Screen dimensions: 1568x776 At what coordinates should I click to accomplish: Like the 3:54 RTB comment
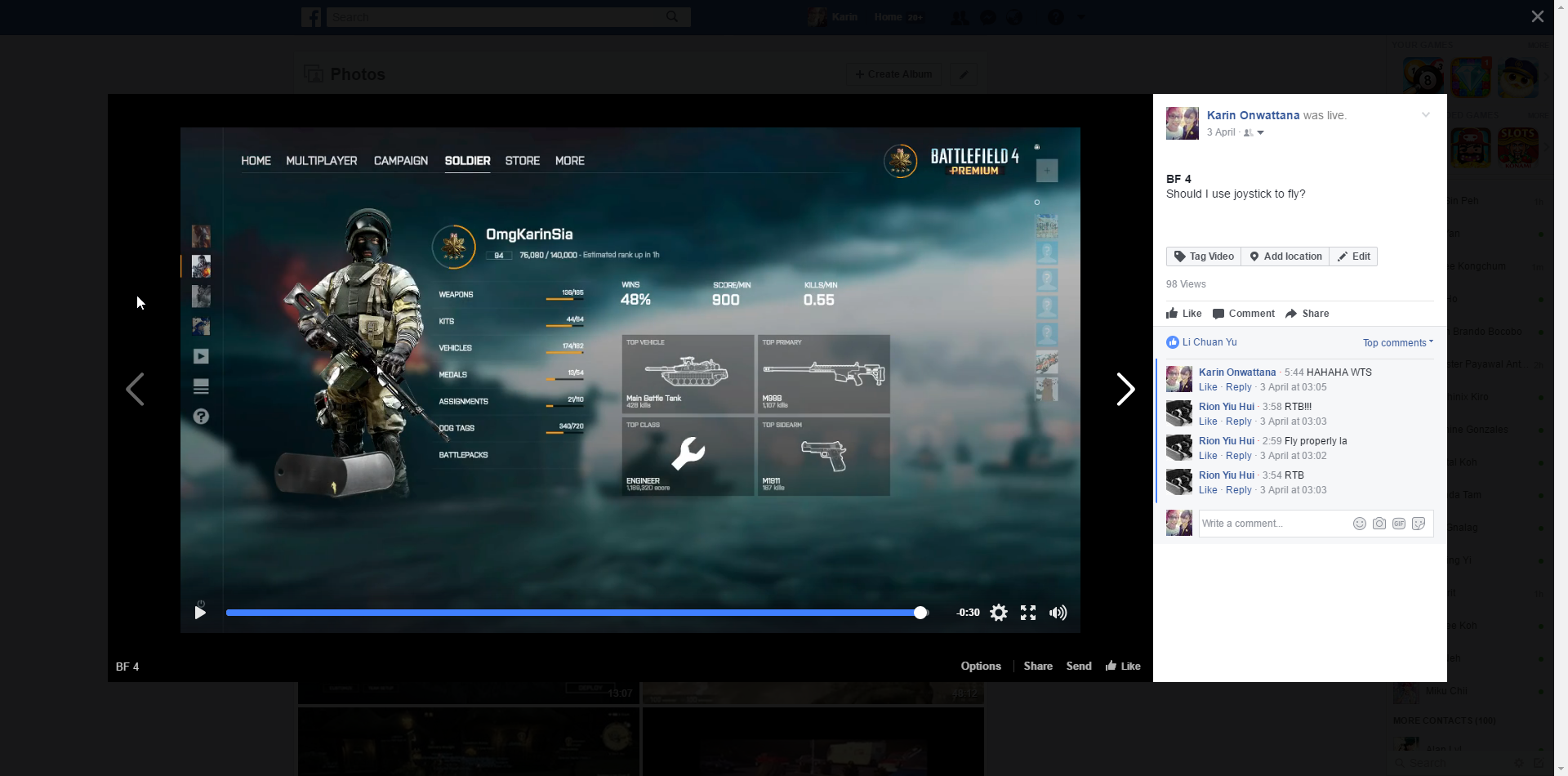(1208, 490)
